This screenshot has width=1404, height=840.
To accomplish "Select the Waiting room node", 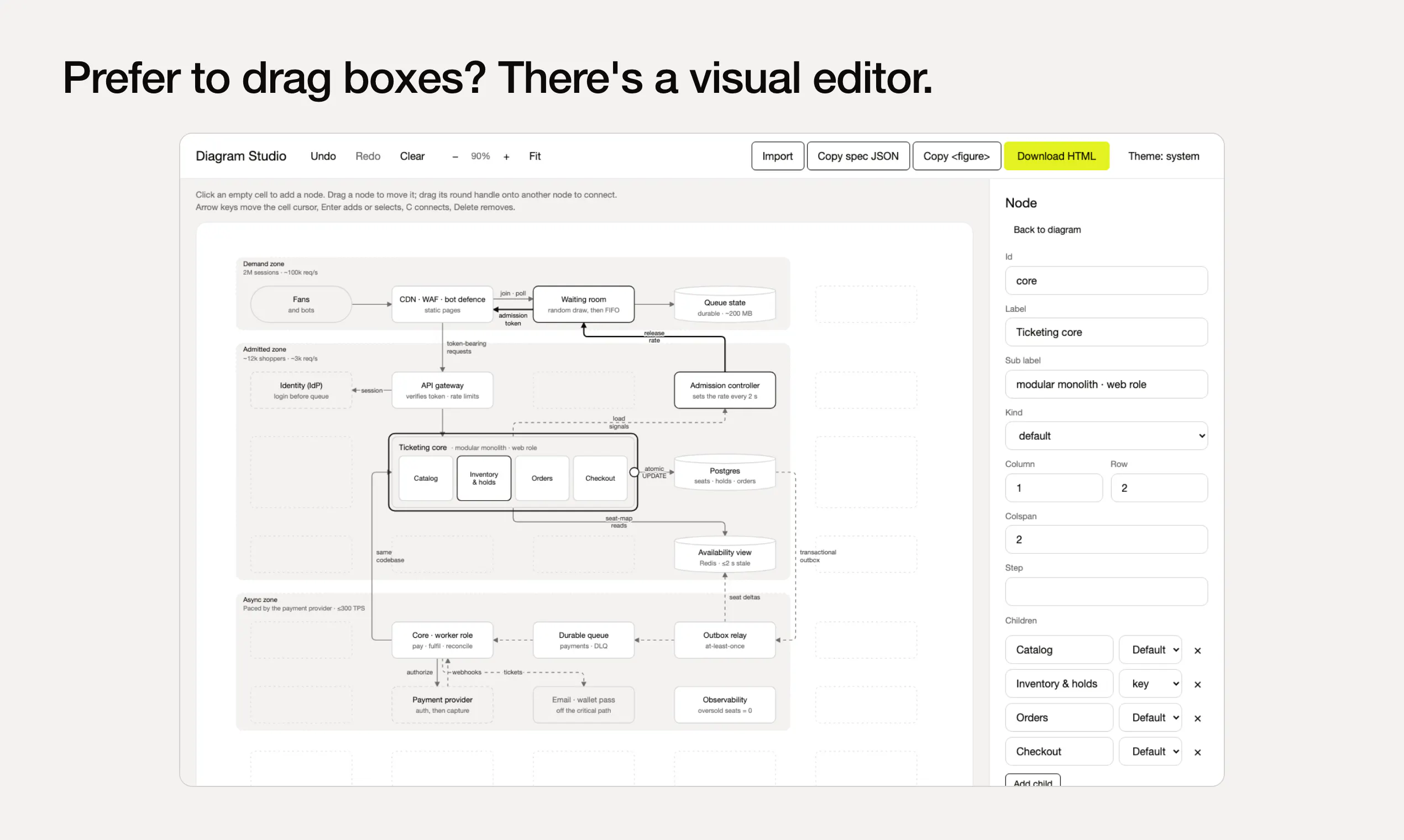I will (x=583, y=305).
